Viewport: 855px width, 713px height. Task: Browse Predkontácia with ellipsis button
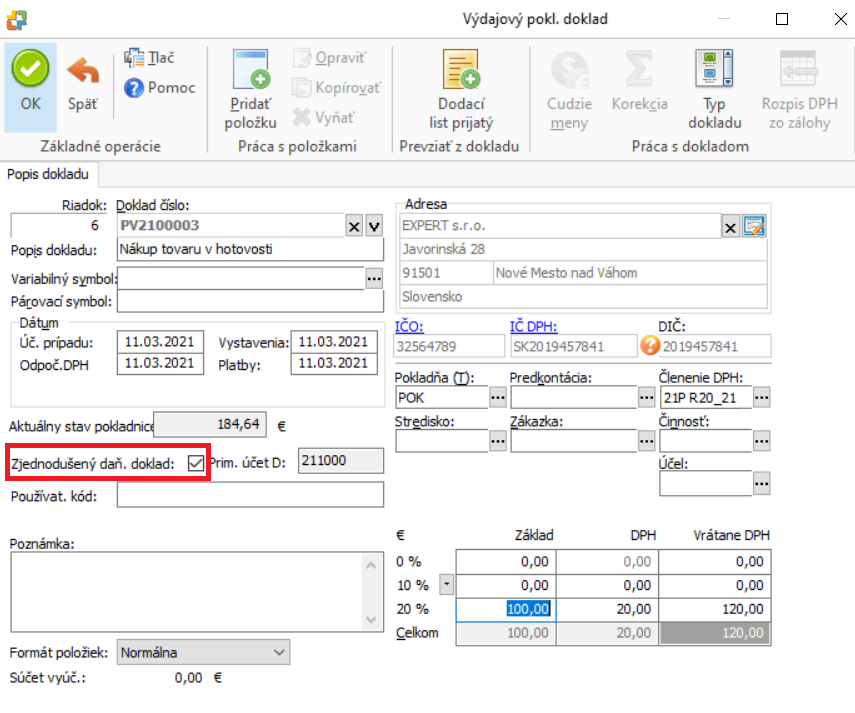click(x=646, y=397)
